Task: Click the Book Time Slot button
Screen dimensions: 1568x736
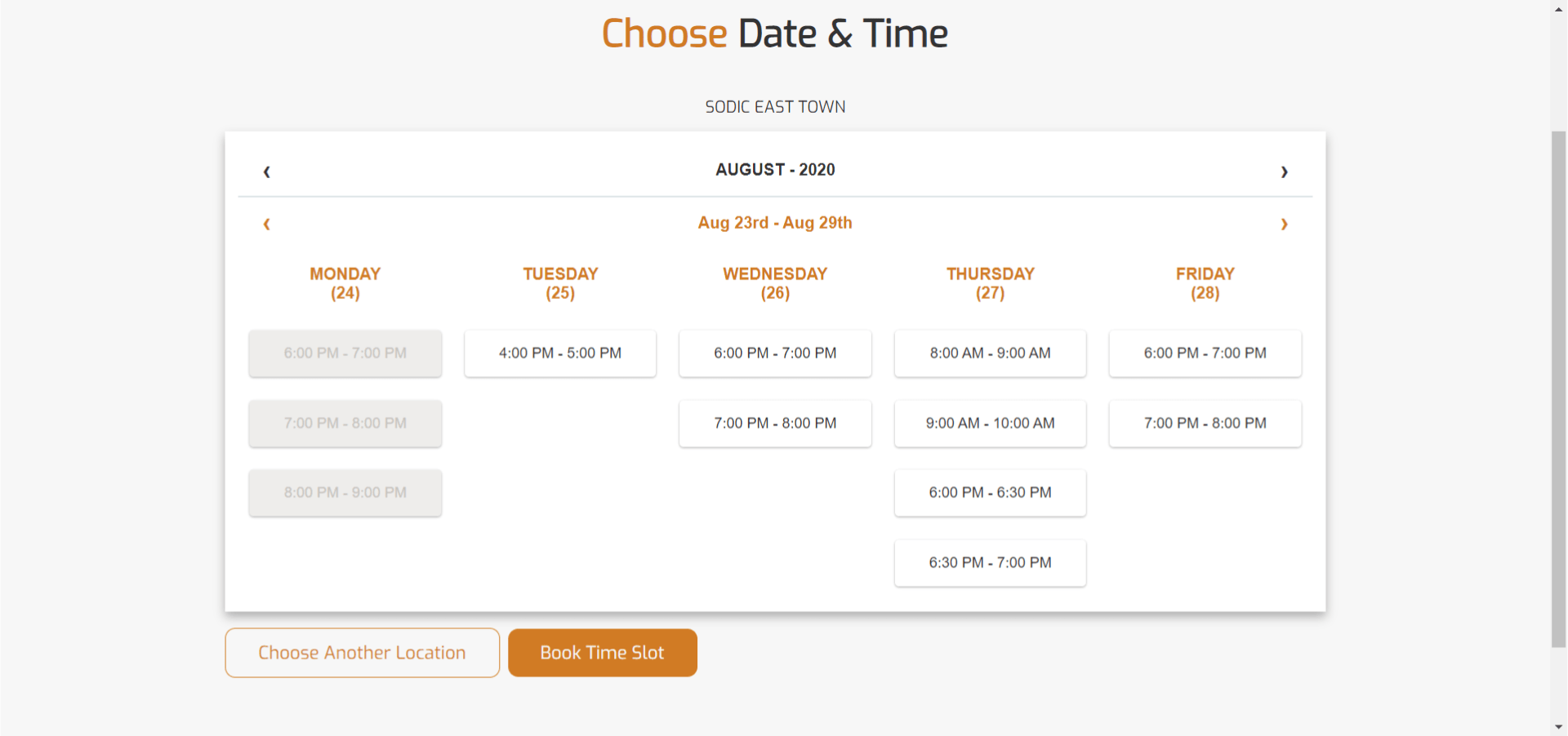Action: [603, 653]
